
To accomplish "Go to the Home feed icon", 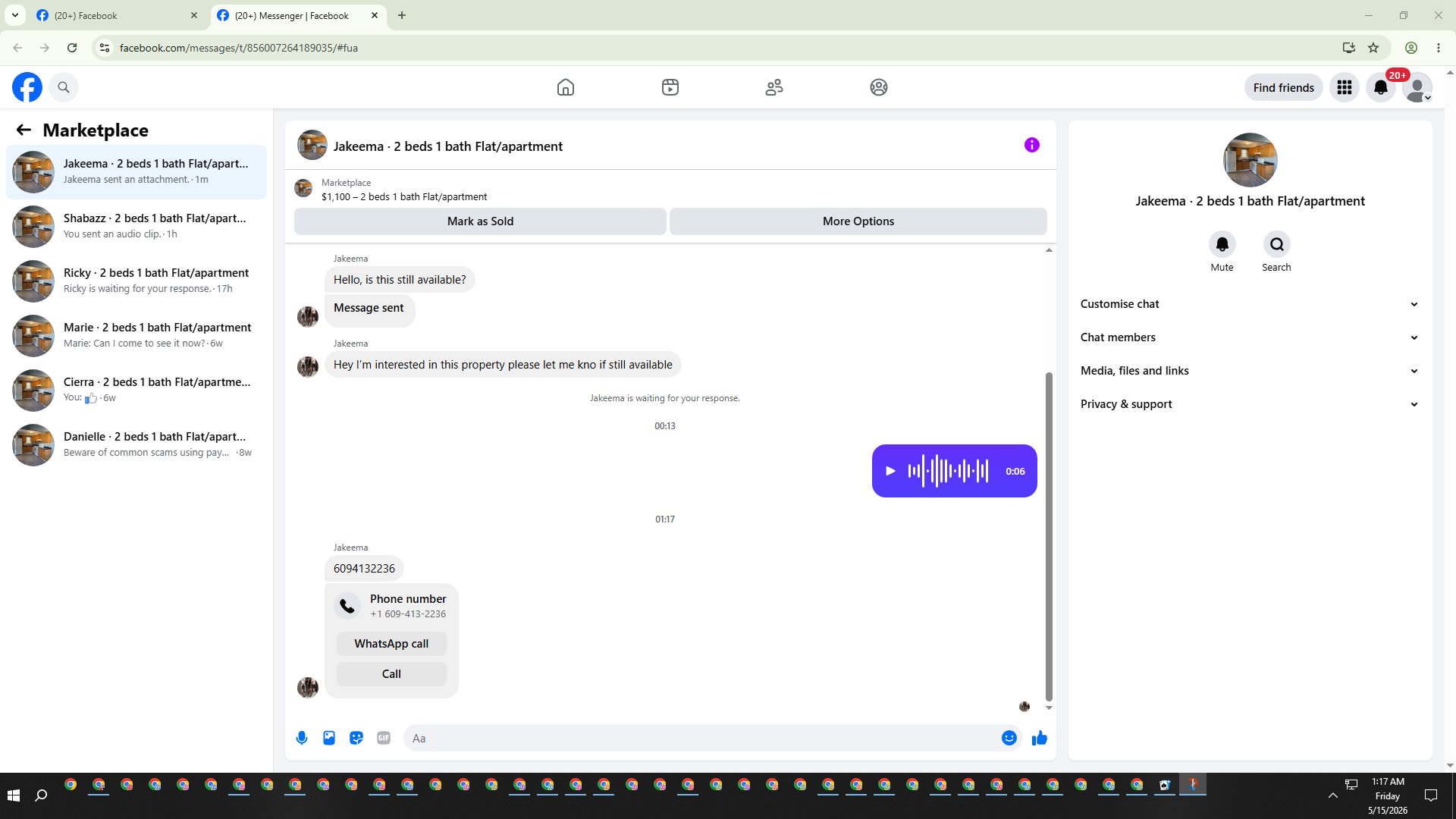I will pyautogui.click(x=566, y=87).
